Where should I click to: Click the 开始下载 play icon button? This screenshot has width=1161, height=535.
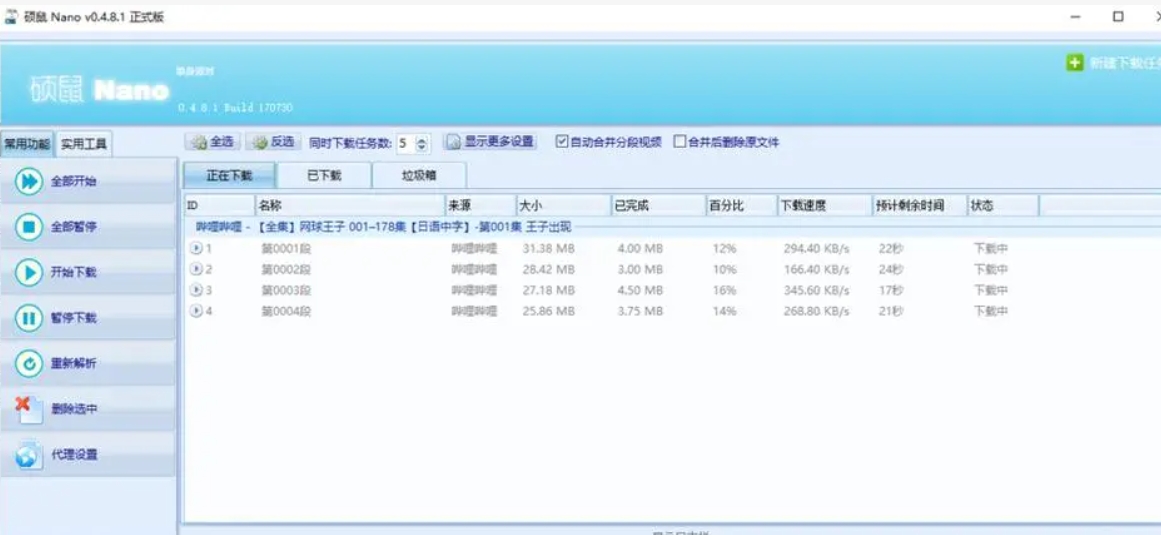coord(28,272)
